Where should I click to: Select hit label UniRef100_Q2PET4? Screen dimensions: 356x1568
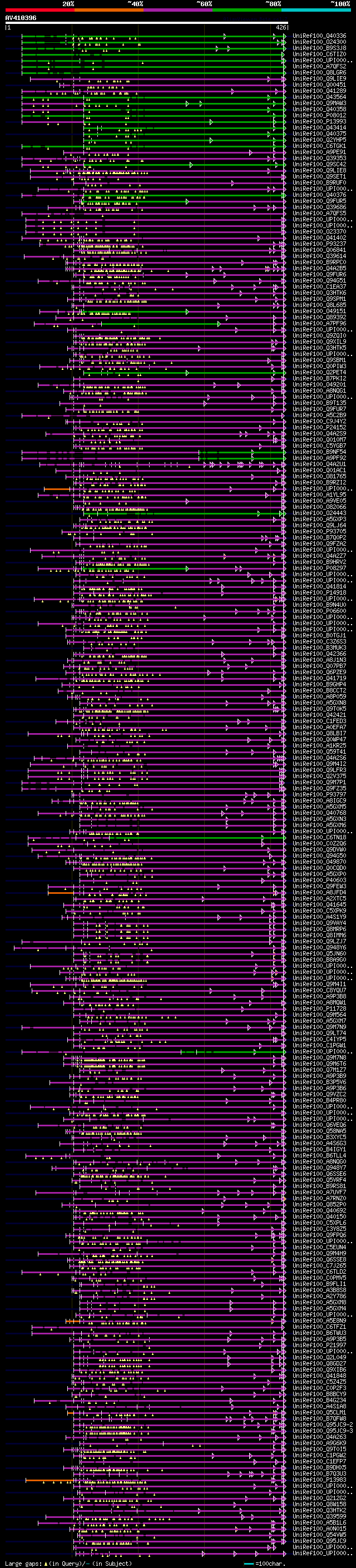319,372
